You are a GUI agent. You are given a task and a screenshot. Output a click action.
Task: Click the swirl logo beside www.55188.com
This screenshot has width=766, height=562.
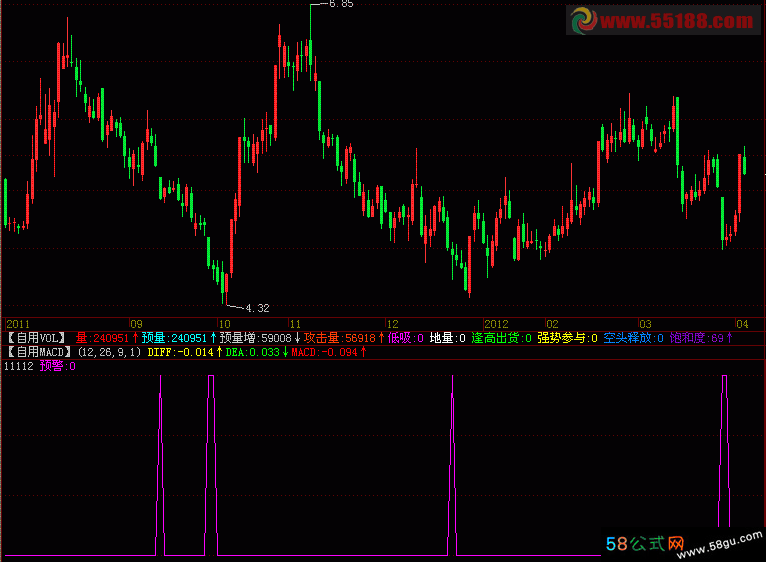pyautogui.click(x=583, y=20)
